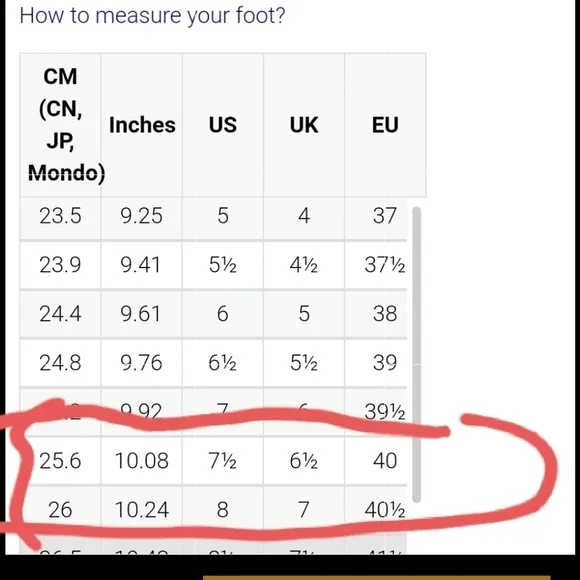The image size is (580, 580).
Task: Select the CM (CN, JP, Mondo) column header
Action: click(60, 125)
